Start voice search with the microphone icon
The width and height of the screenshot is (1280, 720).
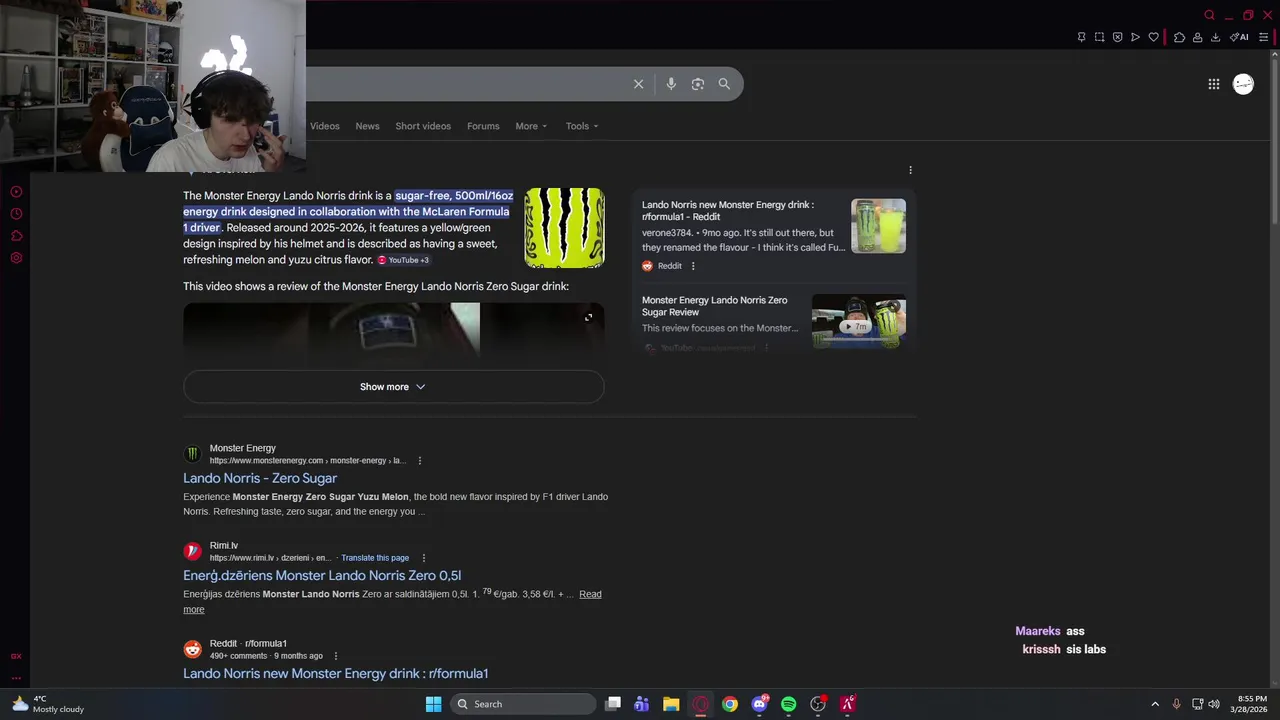click(671, 84)
